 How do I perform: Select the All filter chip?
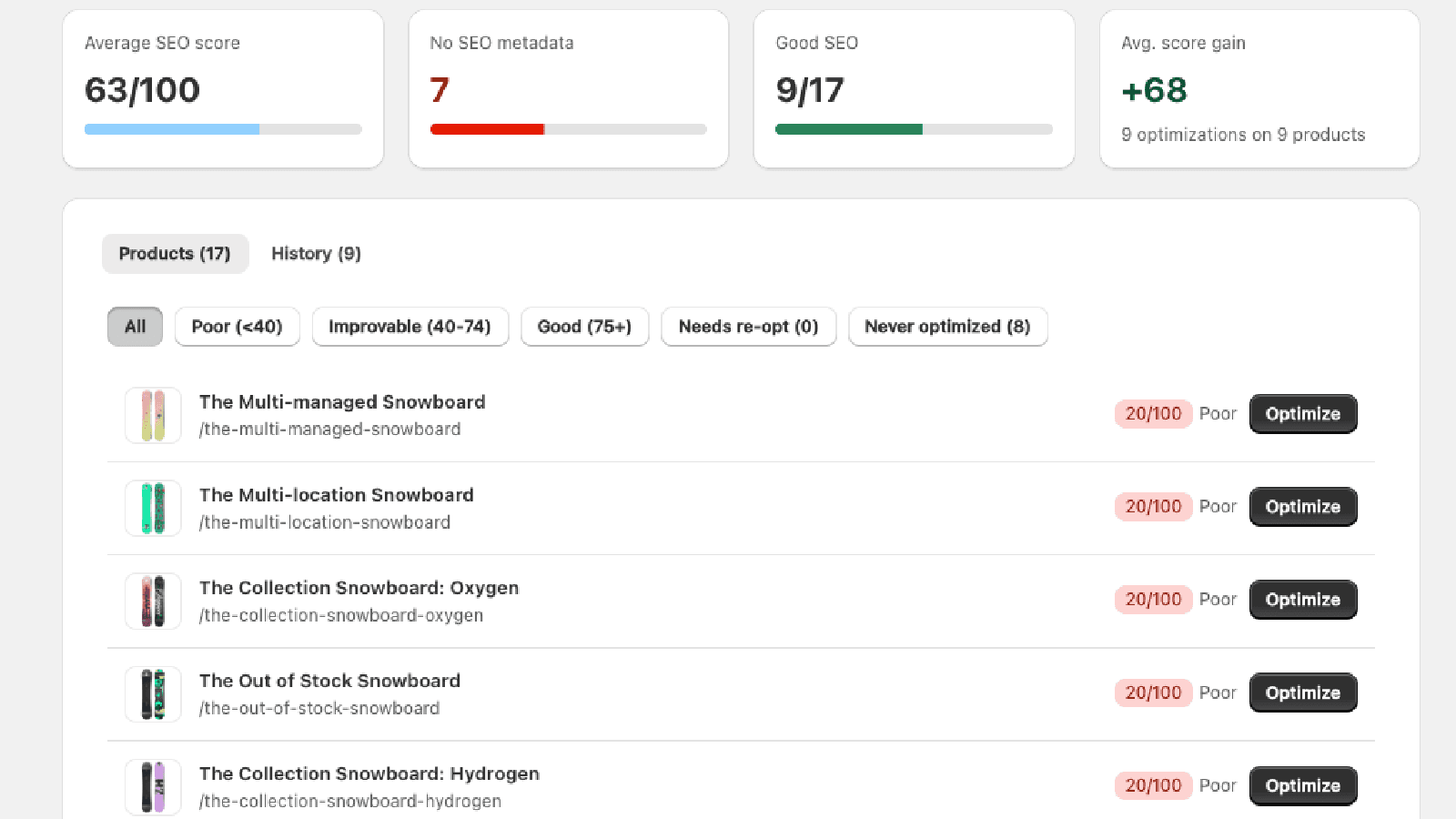click(x=135, y=327)
